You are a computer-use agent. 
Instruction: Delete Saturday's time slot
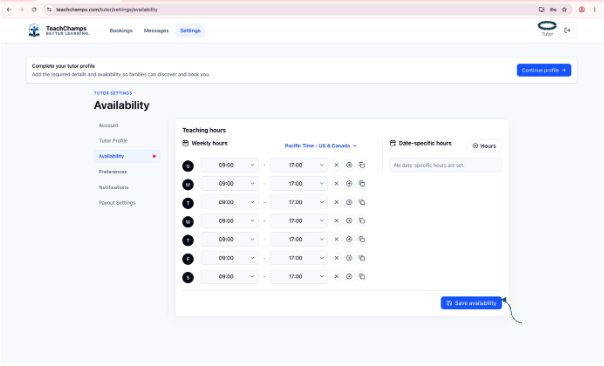click(x=336, y=276)
